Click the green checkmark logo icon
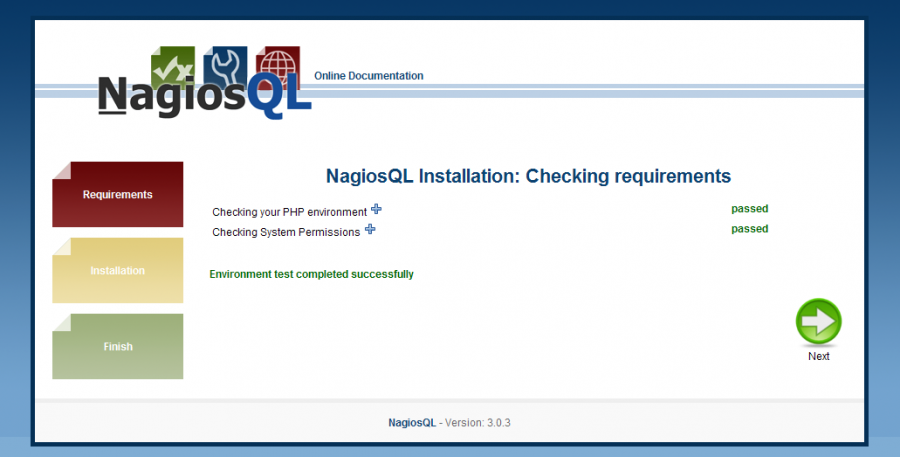 [x=173, y=67]
